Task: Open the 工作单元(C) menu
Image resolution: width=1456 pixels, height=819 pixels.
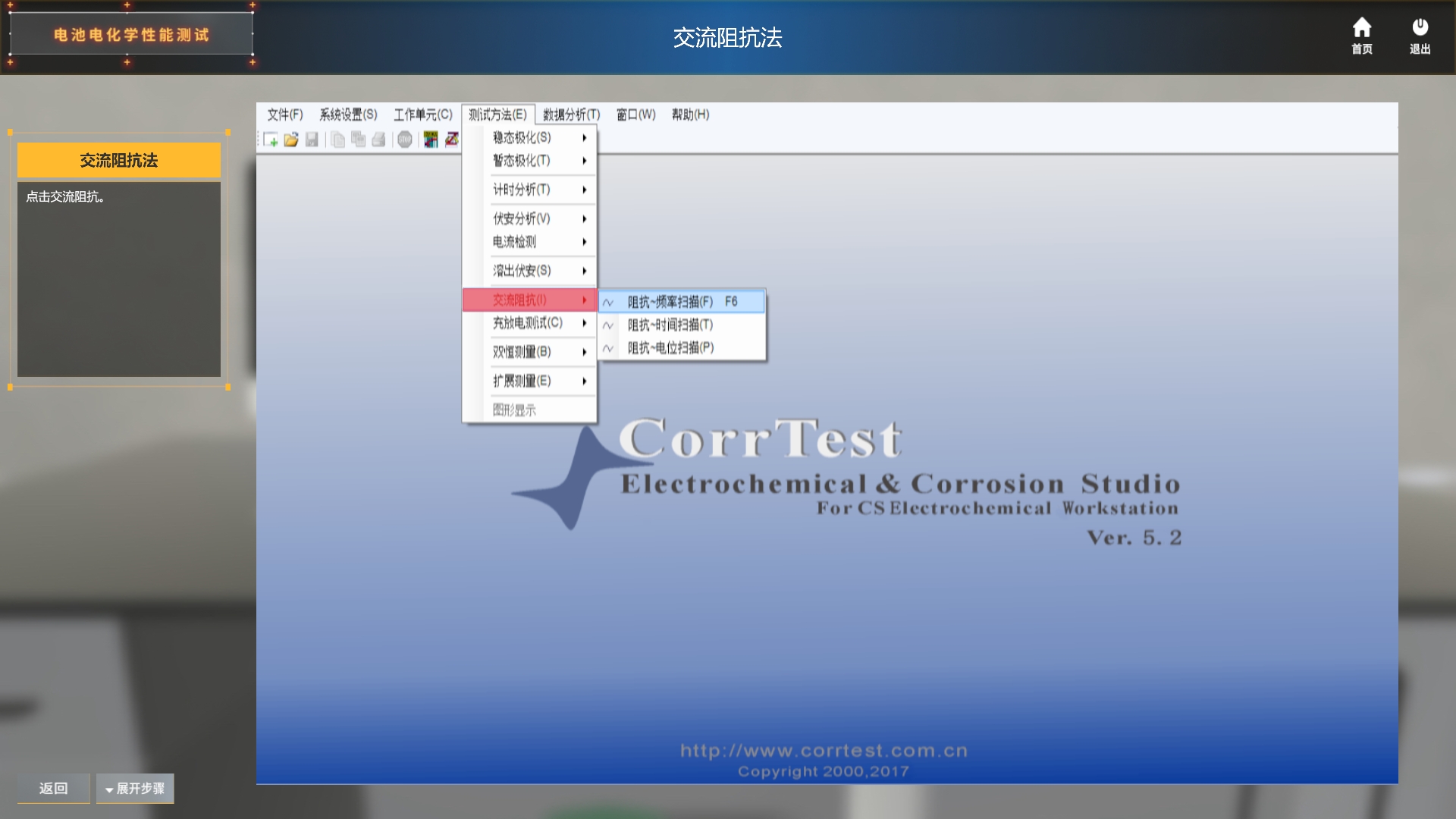Action: (422, 115)
